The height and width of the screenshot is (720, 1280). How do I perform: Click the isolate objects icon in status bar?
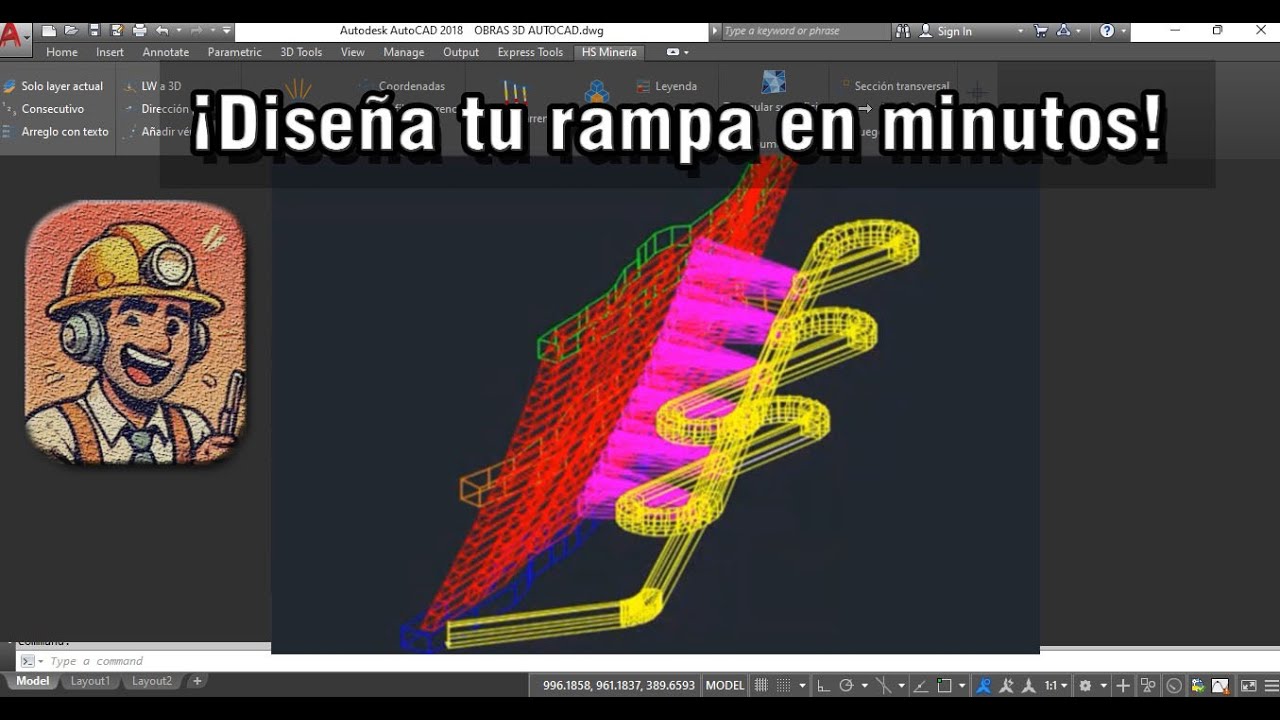pos(1147,686)
